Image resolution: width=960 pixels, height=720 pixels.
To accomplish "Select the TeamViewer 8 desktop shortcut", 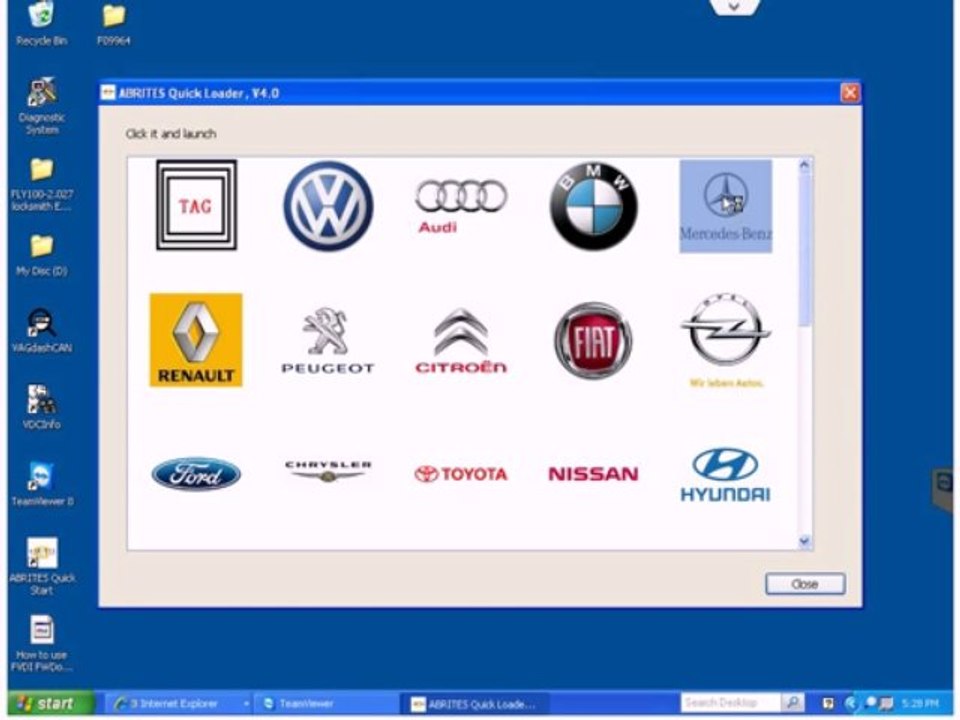I will [x=42, y=484].
